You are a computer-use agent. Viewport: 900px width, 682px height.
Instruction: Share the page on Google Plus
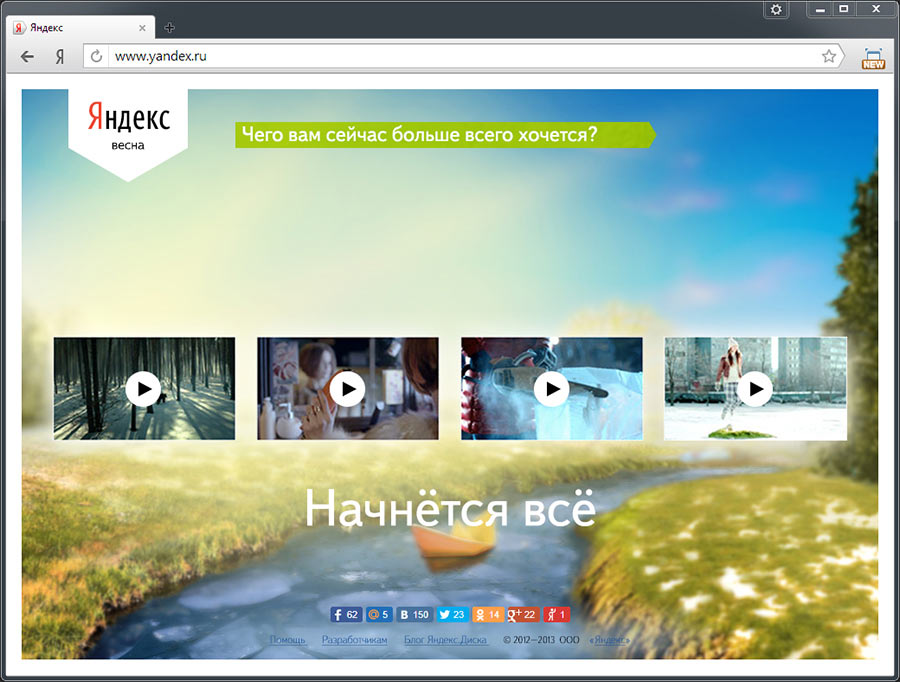(523, 615)
